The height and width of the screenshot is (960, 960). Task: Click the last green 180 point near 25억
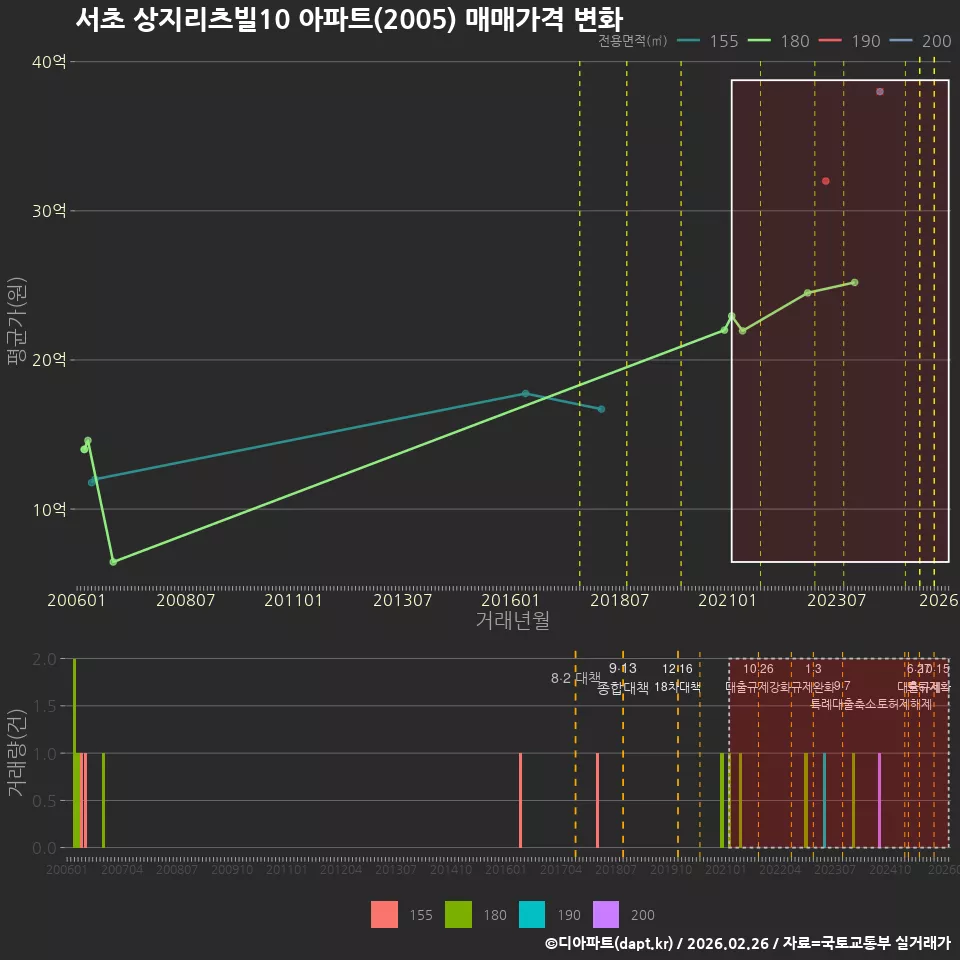point(854,282)
